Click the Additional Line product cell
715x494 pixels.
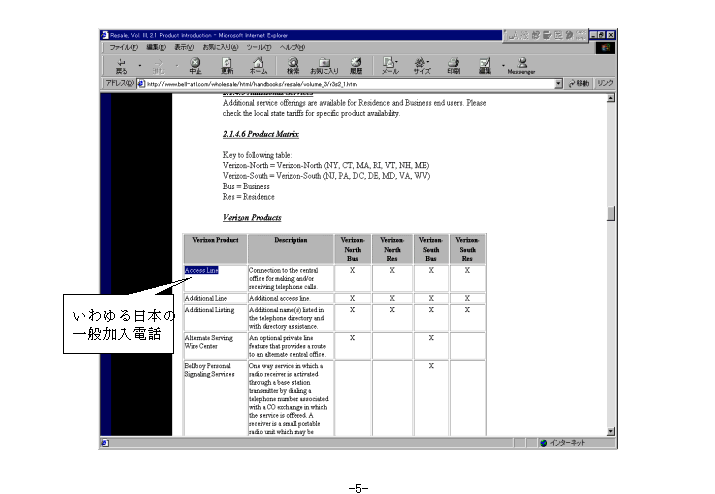(215, 298)
